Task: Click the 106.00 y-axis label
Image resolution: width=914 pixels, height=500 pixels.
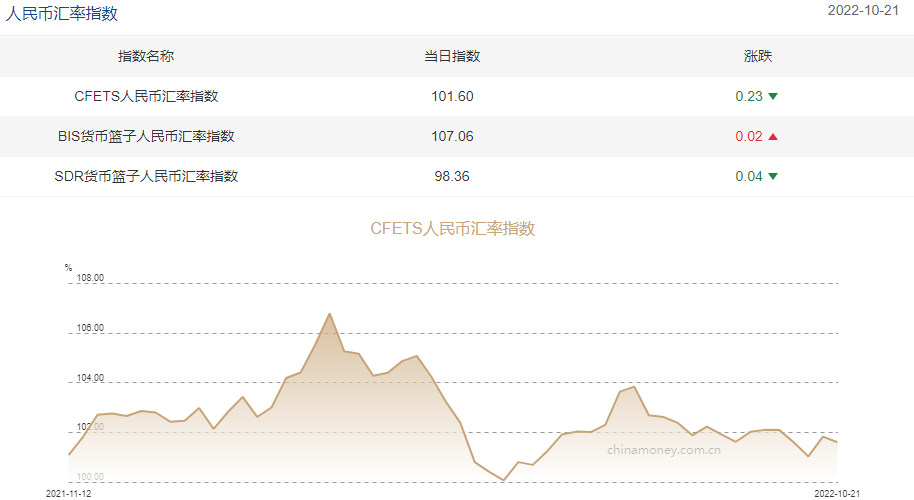Action: click(x=90, y=328)
